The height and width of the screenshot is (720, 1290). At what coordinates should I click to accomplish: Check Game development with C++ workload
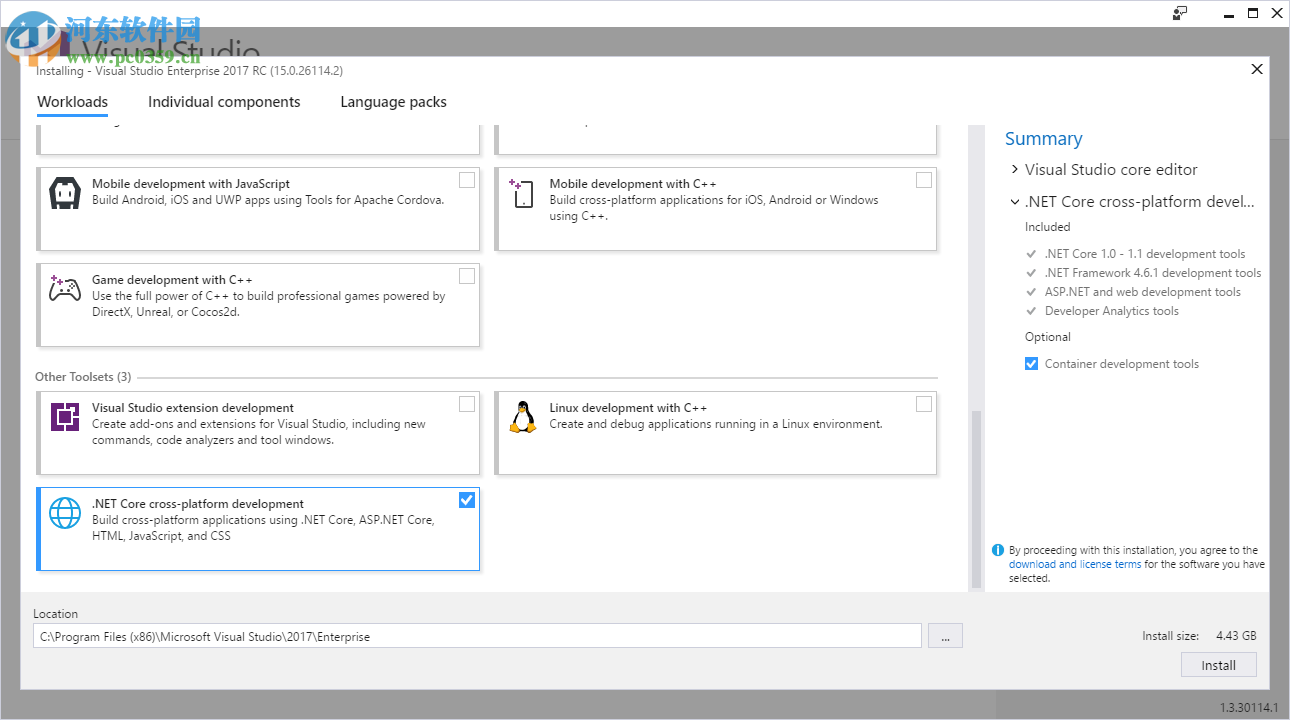point(467,276)
